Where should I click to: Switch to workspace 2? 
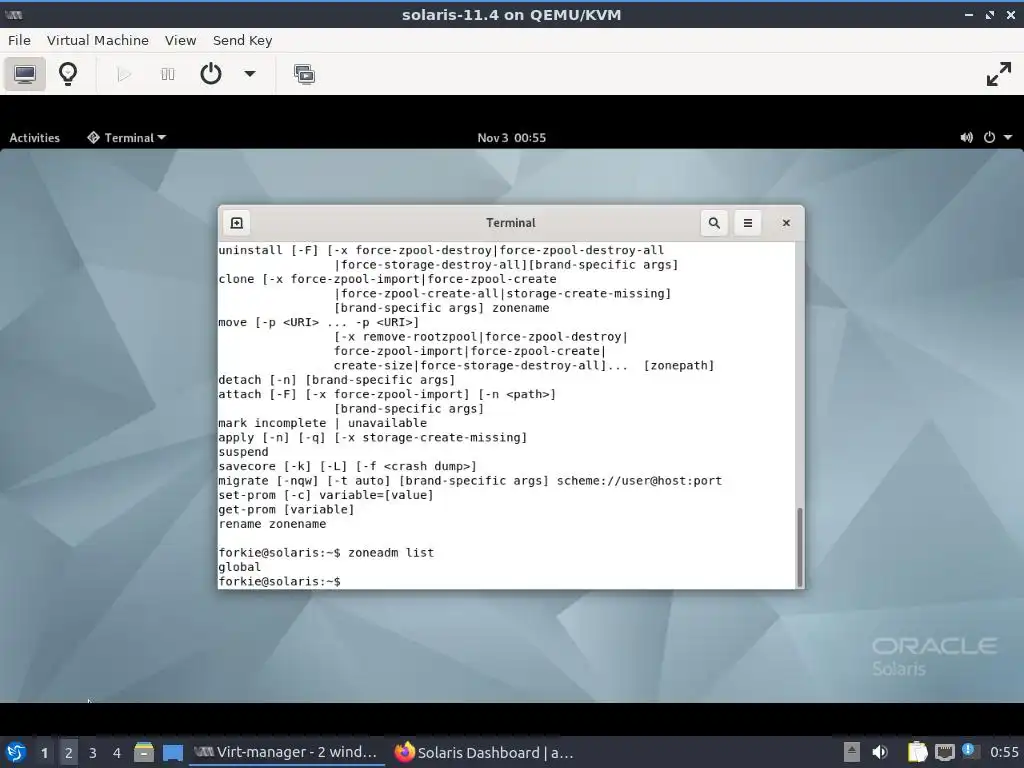(69, 753)
